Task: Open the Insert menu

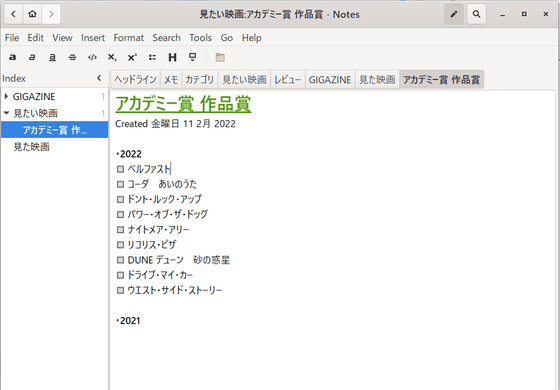Action: (93, 38)
